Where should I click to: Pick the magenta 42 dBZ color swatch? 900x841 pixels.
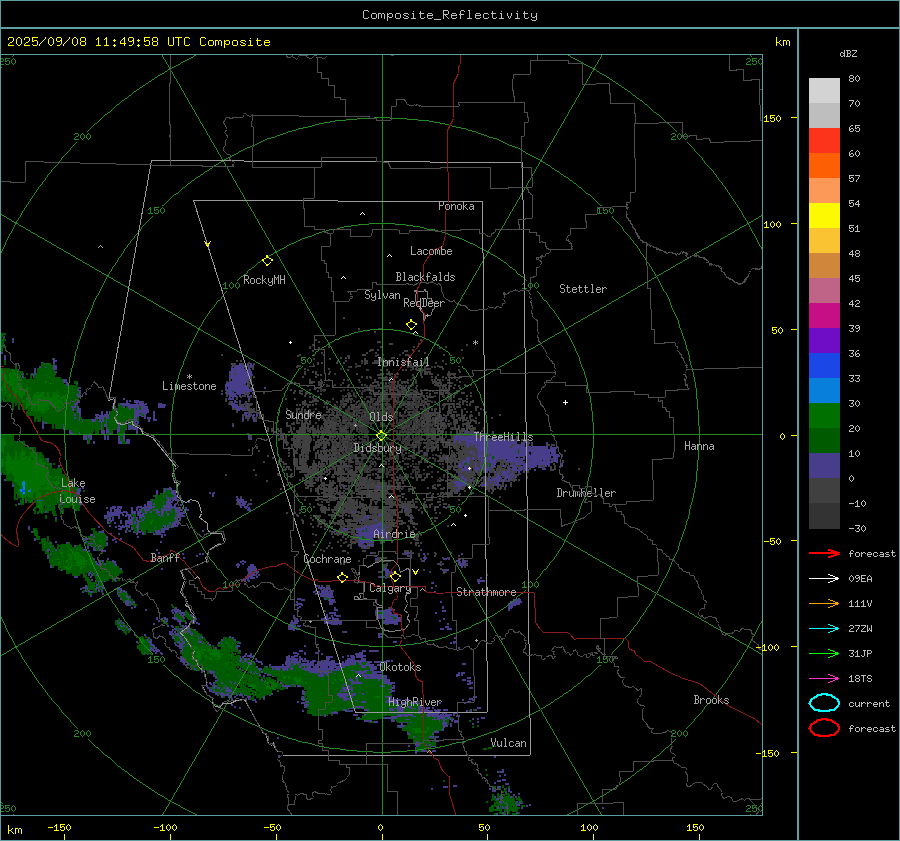824,316
